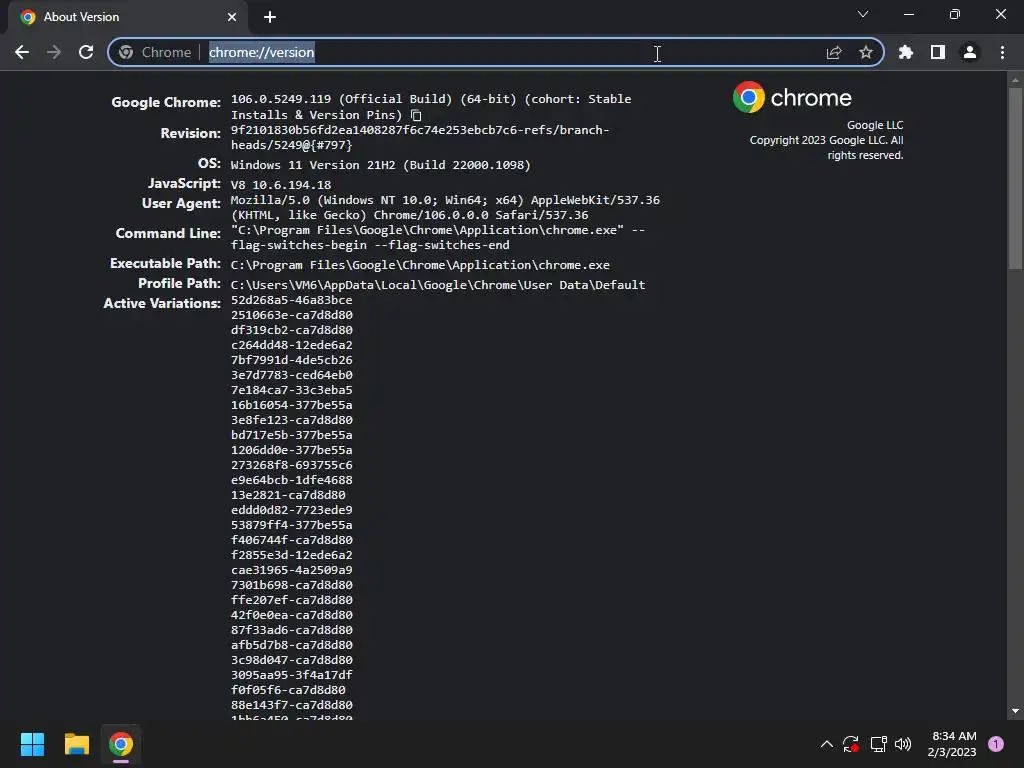
Task: Click the sync update tray icon
Action: [x=850, y=744]
